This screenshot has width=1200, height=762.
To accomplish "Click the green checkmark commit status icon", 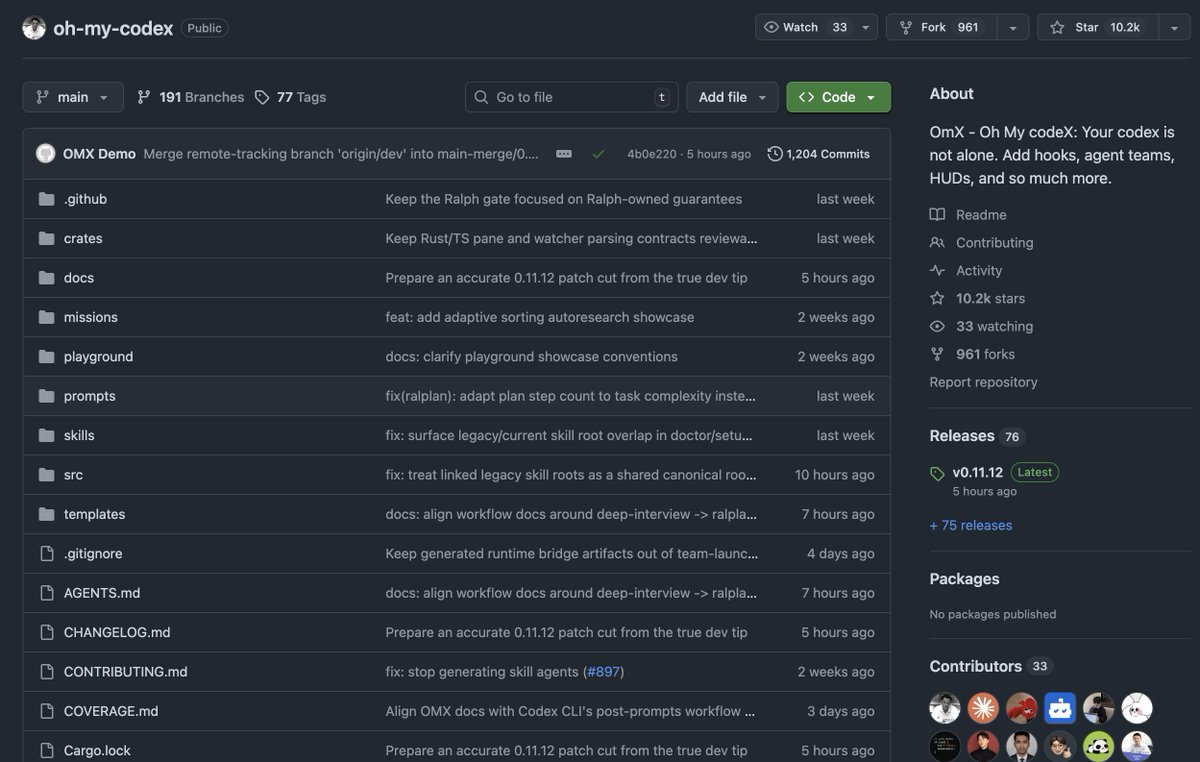I will pyautogui.click(x=598, y=154).
